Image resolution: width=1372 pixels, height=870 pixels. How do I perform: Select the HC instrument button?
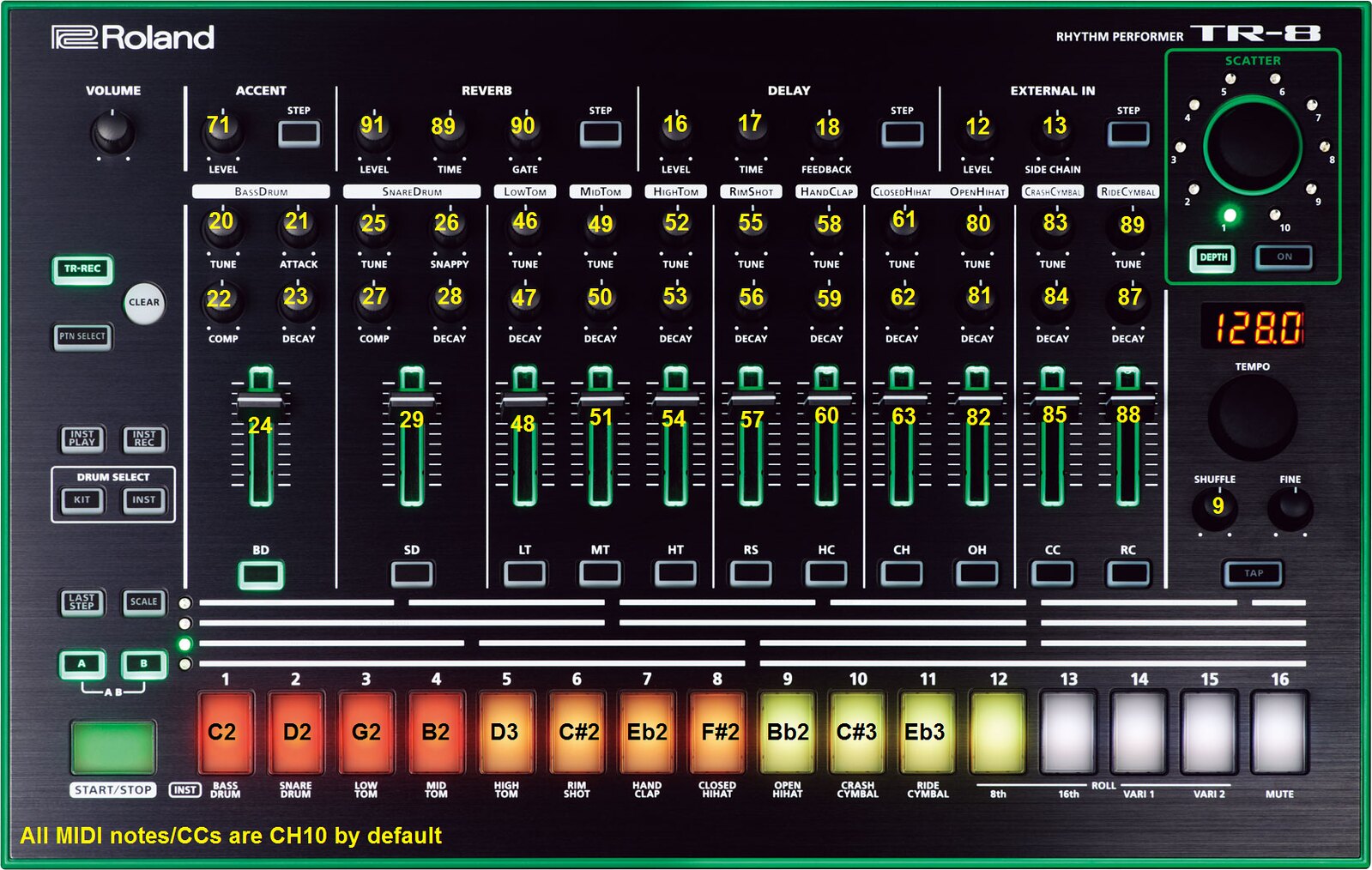tap(826, 574)
